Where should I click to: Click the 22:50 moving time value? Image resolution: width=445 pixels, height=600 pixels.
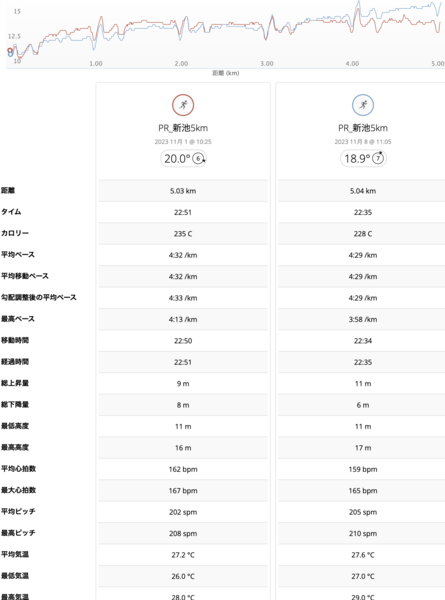(183, 341)
